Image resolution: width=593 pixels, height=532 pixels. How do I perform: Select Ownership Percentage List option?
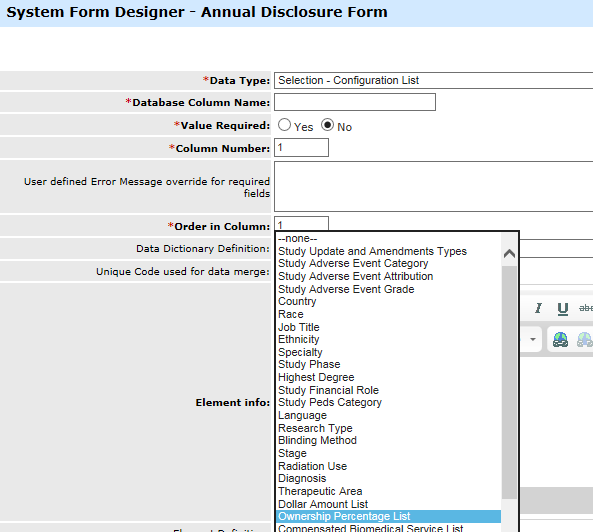tap(388, 516)
